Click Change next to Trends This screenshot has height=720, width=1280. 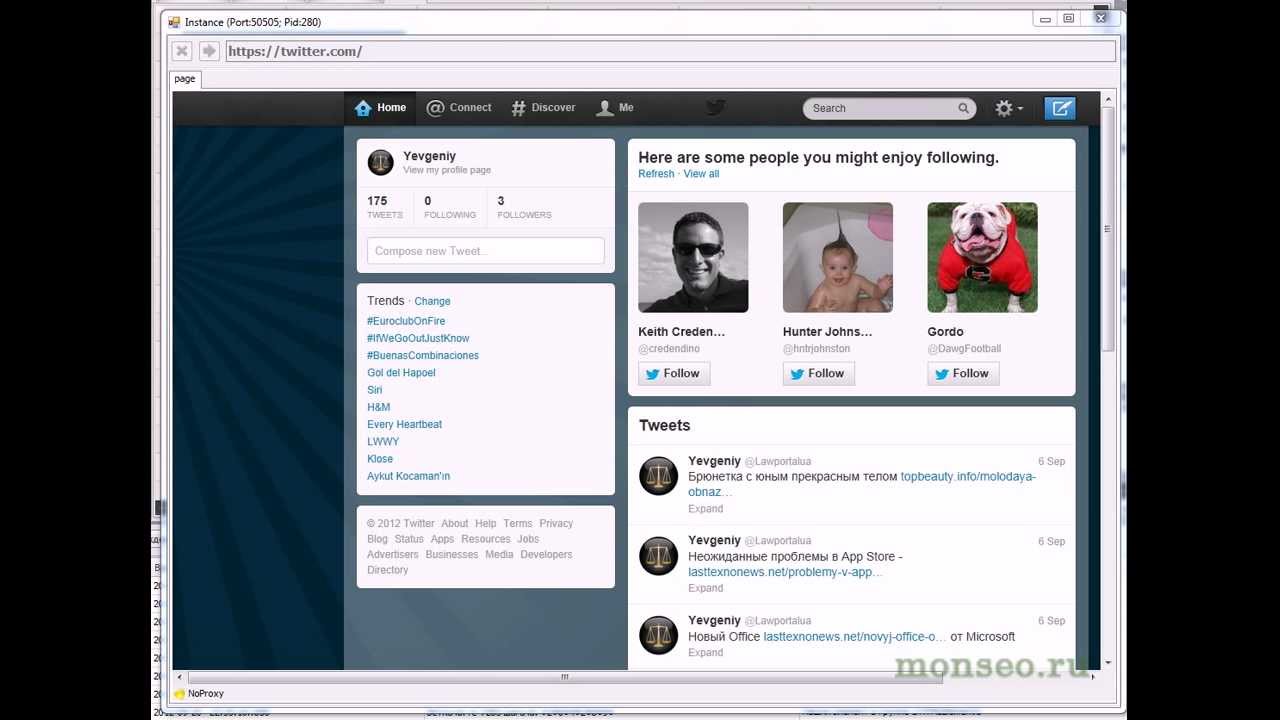(x=432, y=301)
